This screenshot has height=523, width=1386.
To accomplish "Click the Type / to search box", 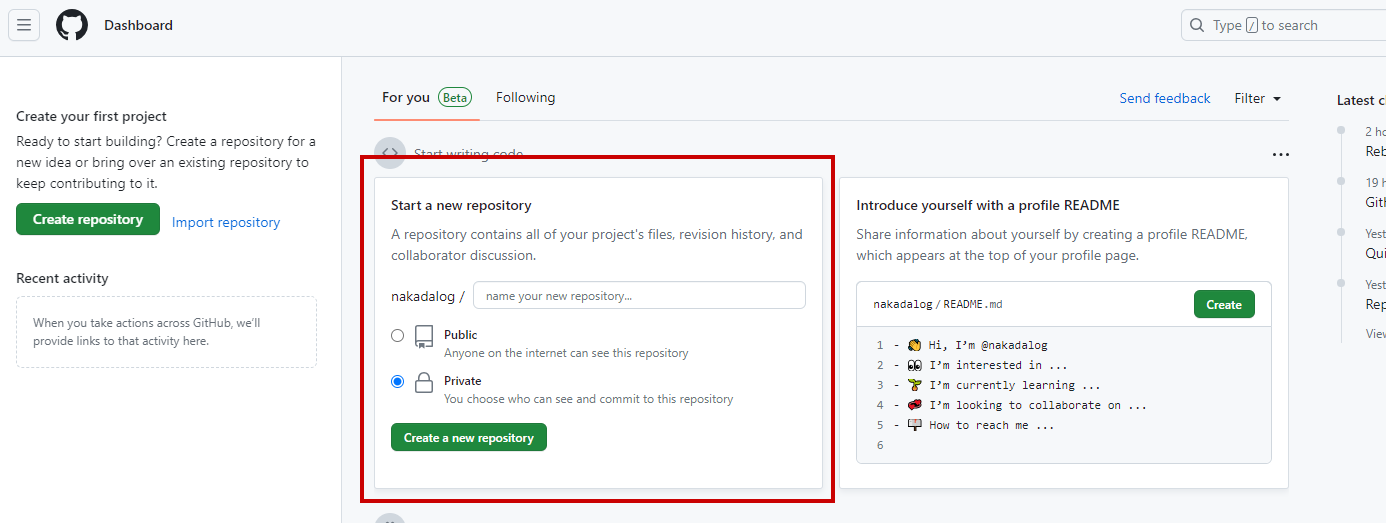I will (x=1290, y=25).
